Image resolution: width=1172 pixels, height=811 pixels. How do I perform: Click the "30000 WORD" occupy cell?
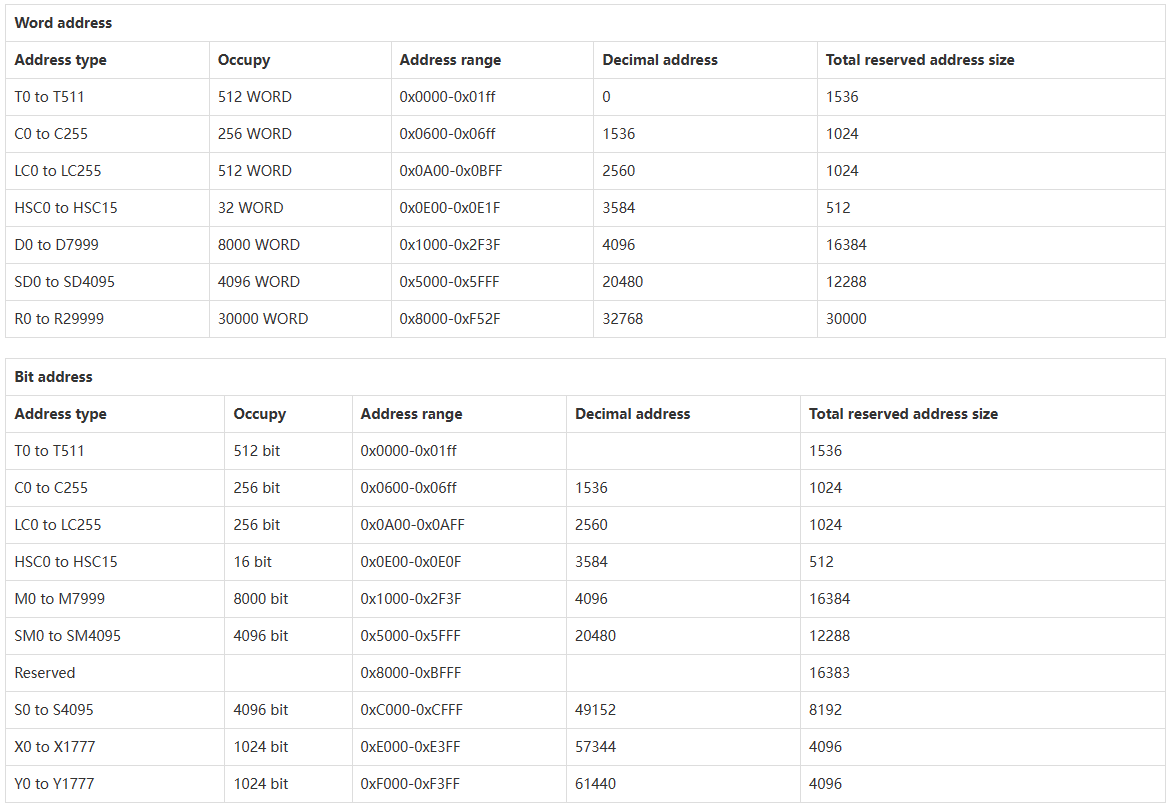pos(263,319)
